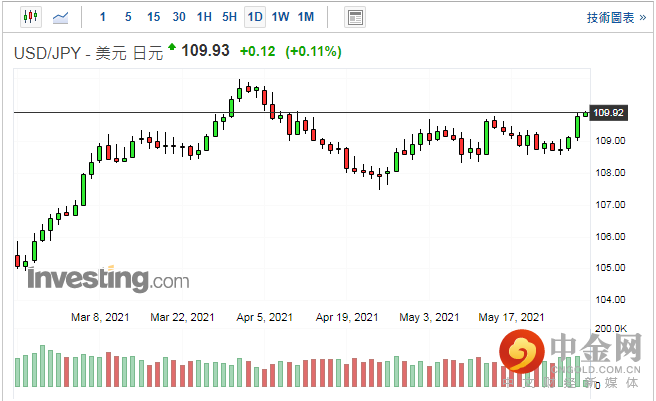
Task: Switch to the area chart type icon
Action: click(x=61, y=17)
